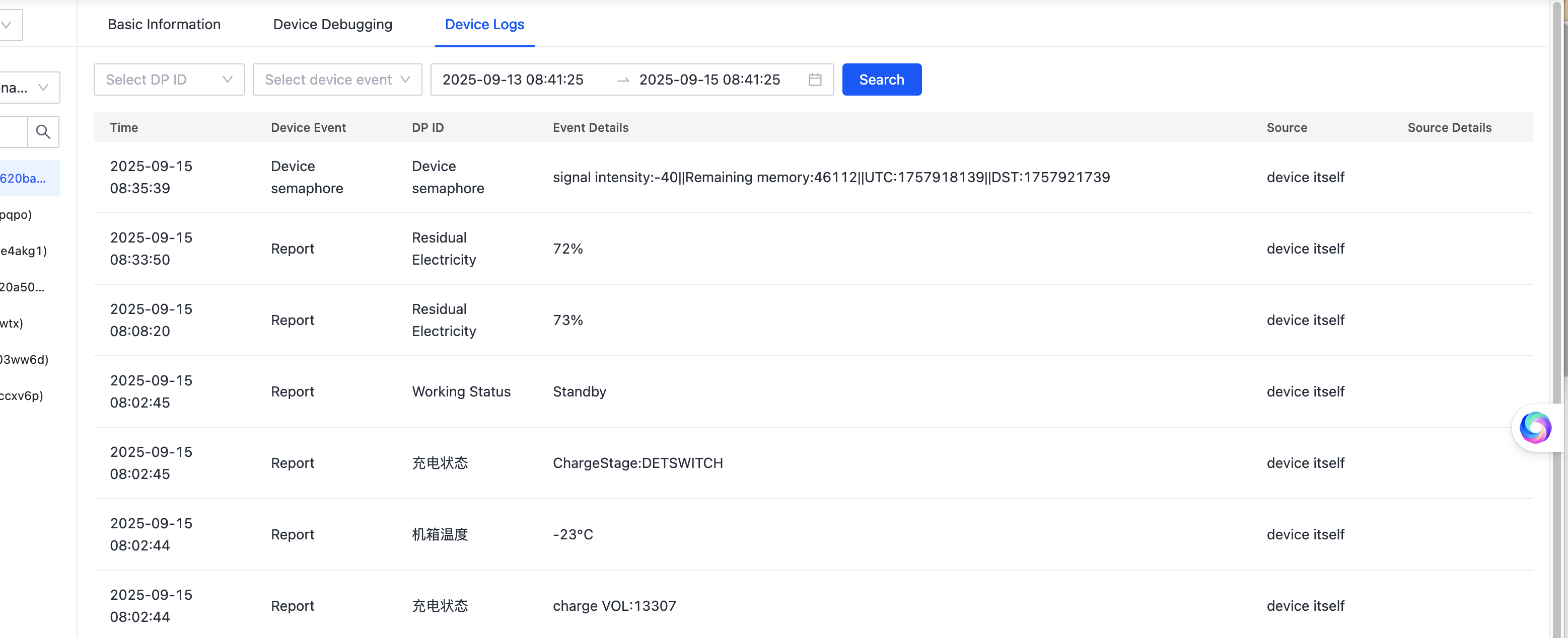Edit the start date 2025-09-13 08:41:25
Viewport: 1568px width, 638px height.
click(513, 79)
